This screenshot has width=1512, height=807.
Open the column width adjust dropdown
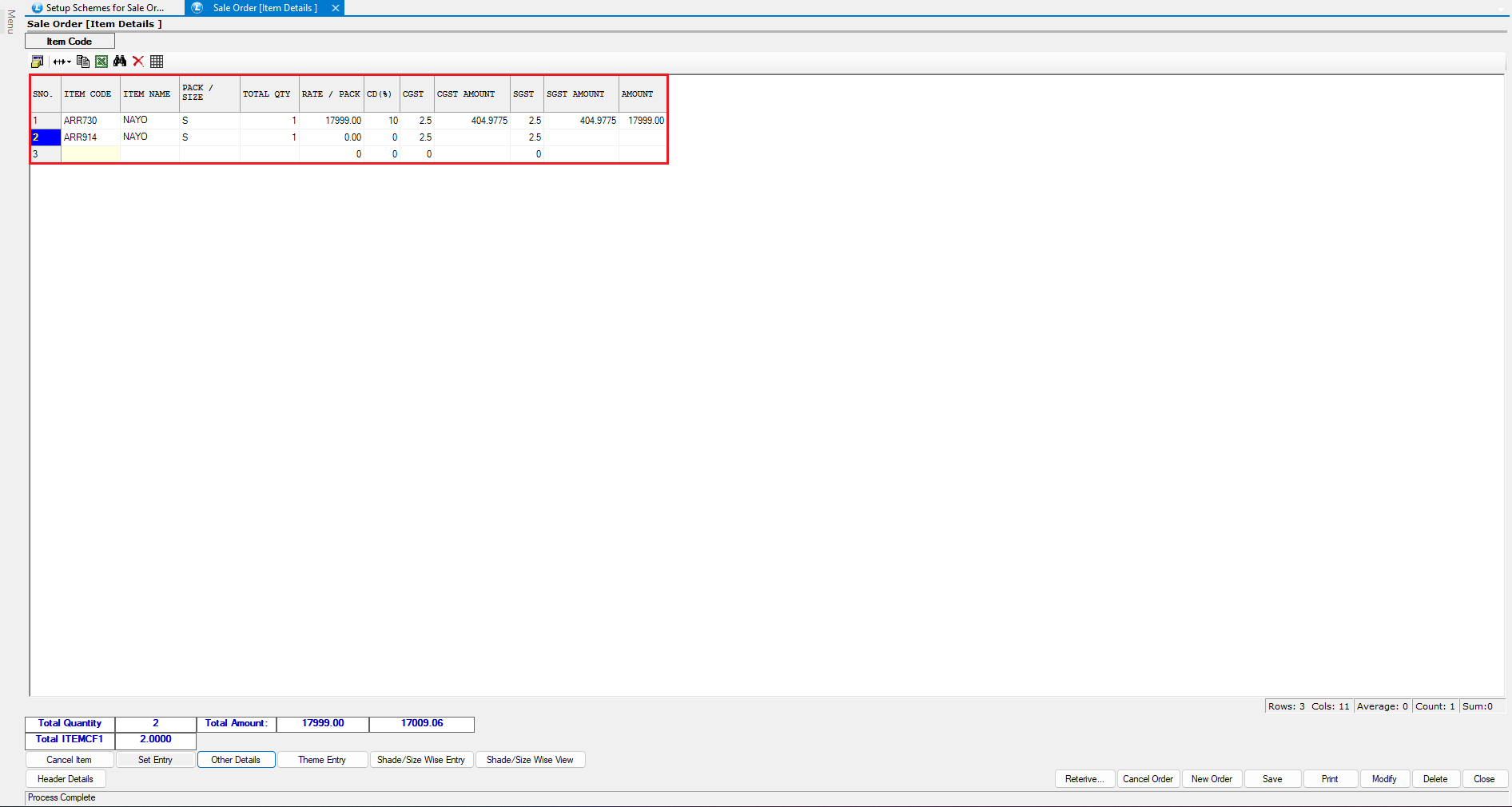click(62, 62)
